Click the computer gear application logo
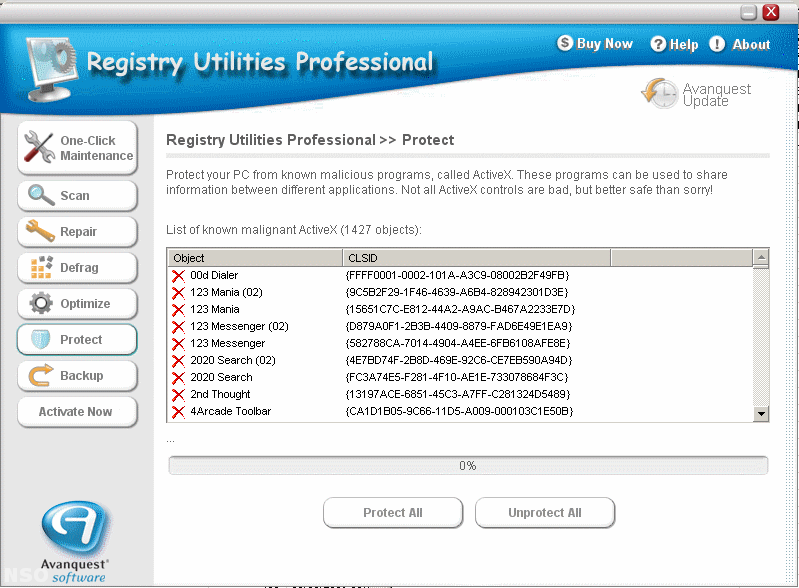799x588 pixels. [51, 69]
